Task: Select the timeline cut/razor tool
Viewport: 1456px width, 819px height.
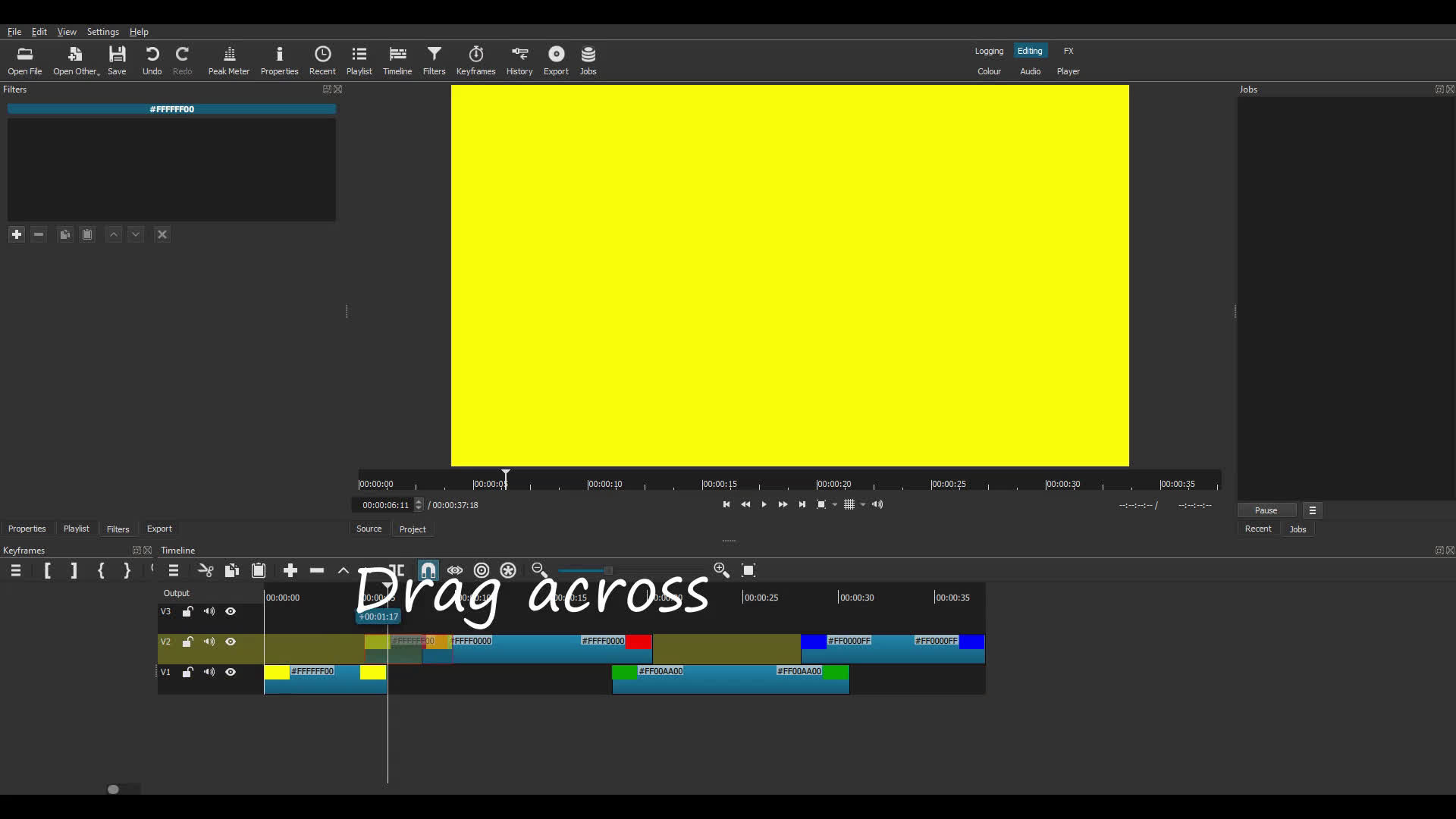Action: click(x=206, y=570)
